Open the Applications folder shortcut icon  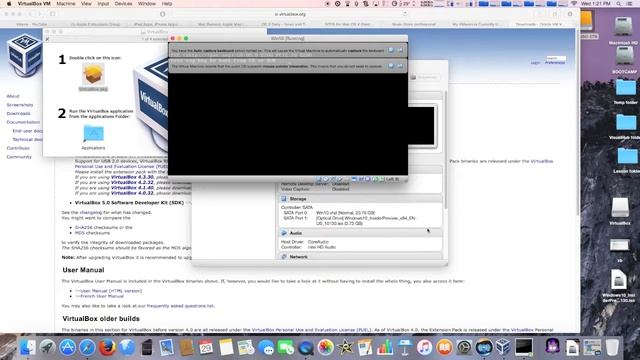tap(93, 134)
